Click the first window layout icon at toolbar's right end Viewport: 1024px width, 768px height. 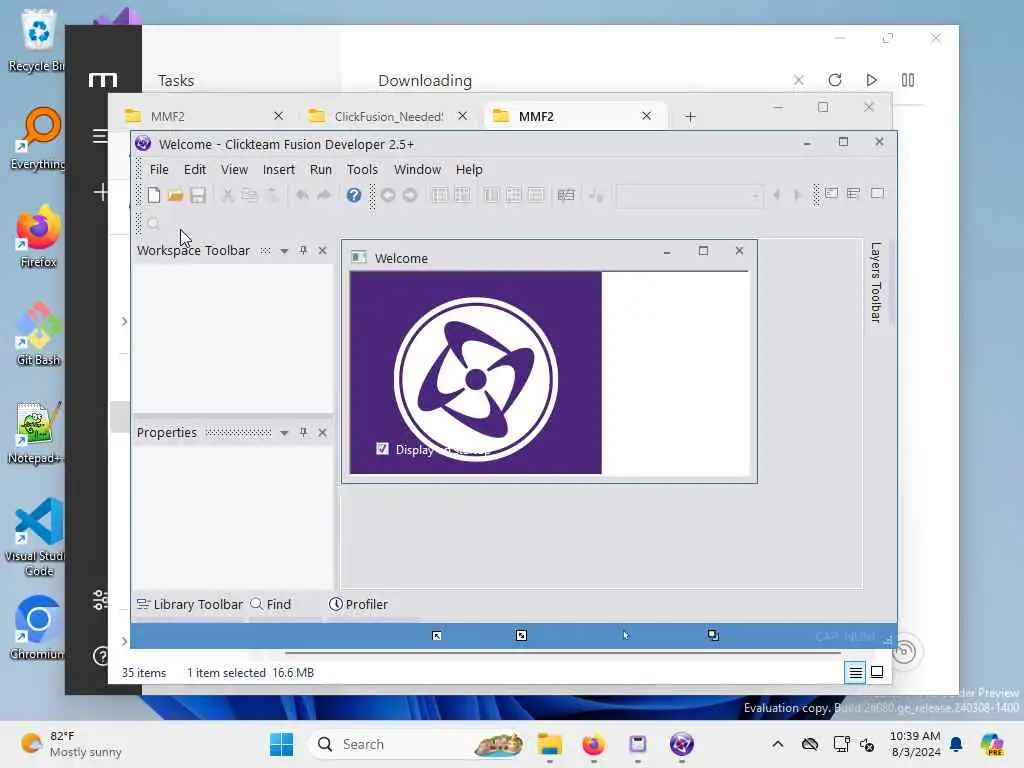pos(831,193)
